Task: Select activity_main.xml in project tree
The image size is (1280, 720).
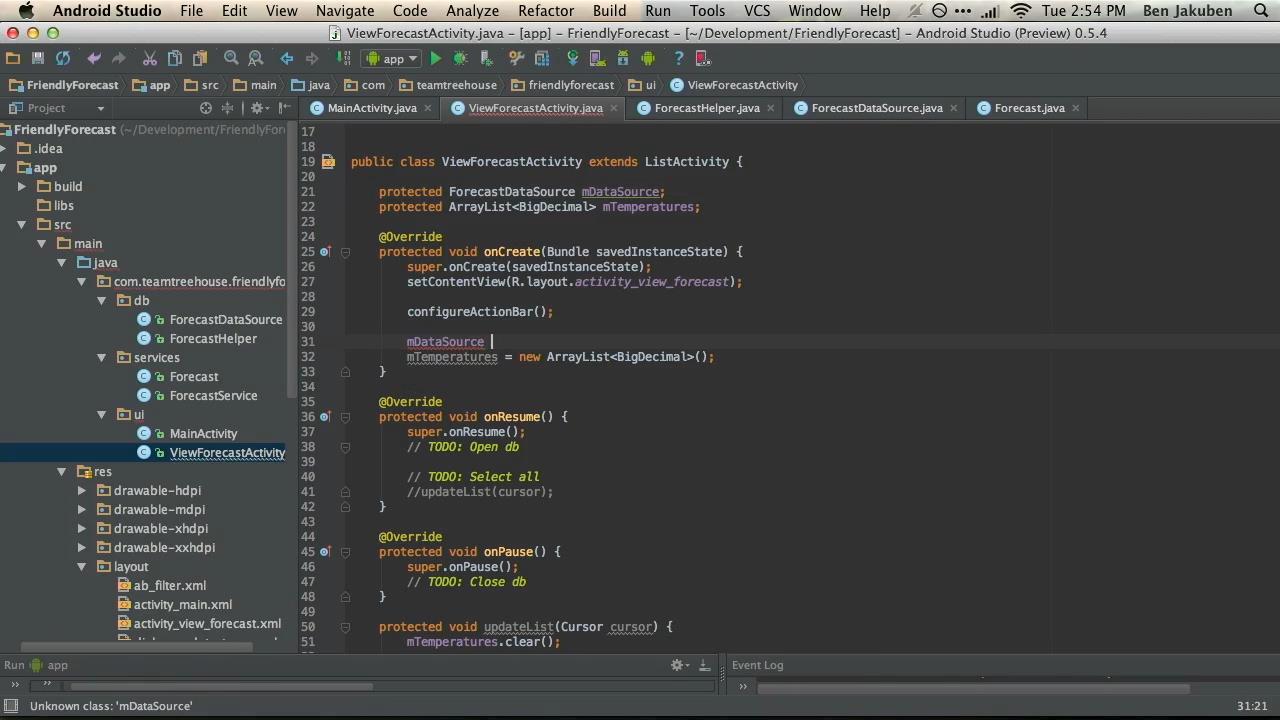Action: 183,605
